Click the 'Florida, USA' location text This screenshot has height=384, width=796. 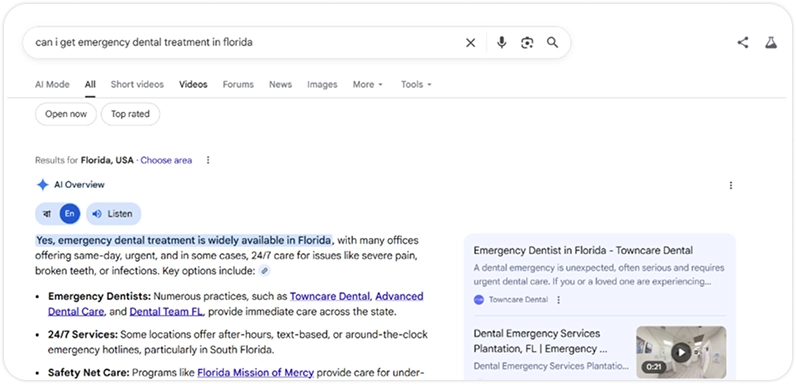[x=107, y=161]
